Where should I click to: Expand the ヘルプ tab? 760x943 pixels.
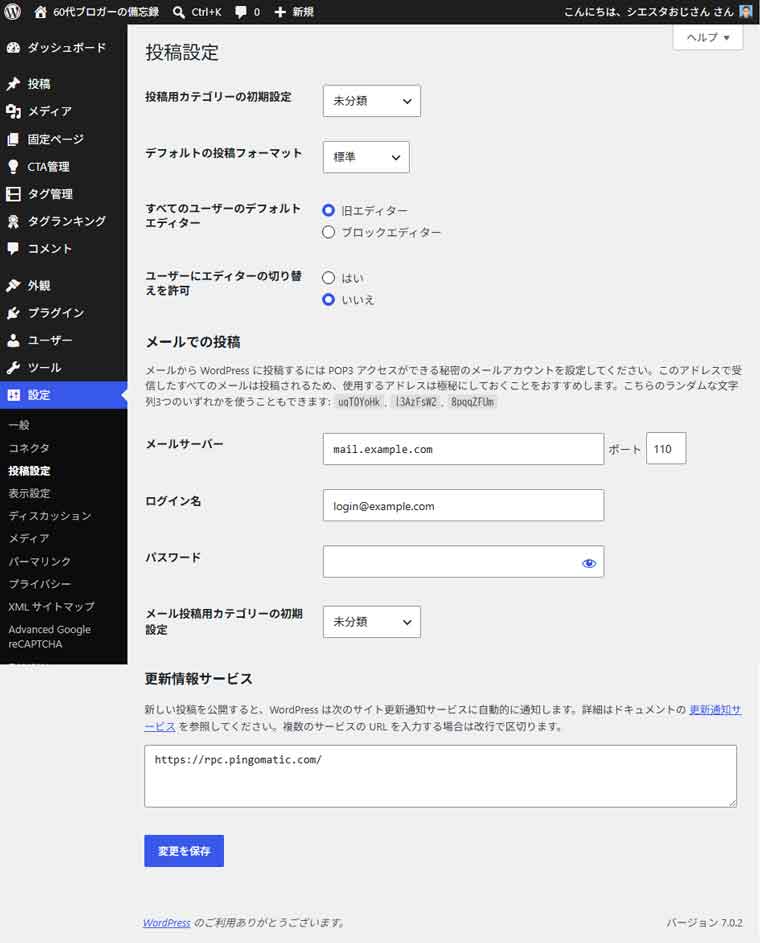coord(708,37)
